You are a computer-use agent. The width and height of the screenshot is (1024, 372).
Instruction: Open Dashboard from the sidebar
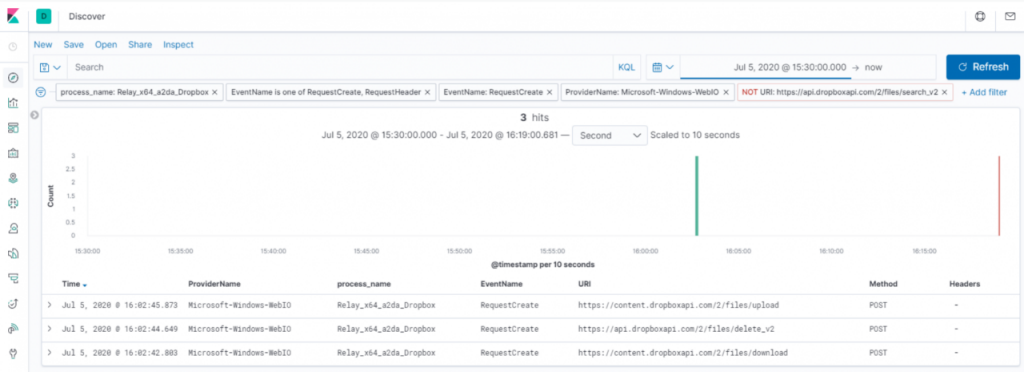coord(13,128)
